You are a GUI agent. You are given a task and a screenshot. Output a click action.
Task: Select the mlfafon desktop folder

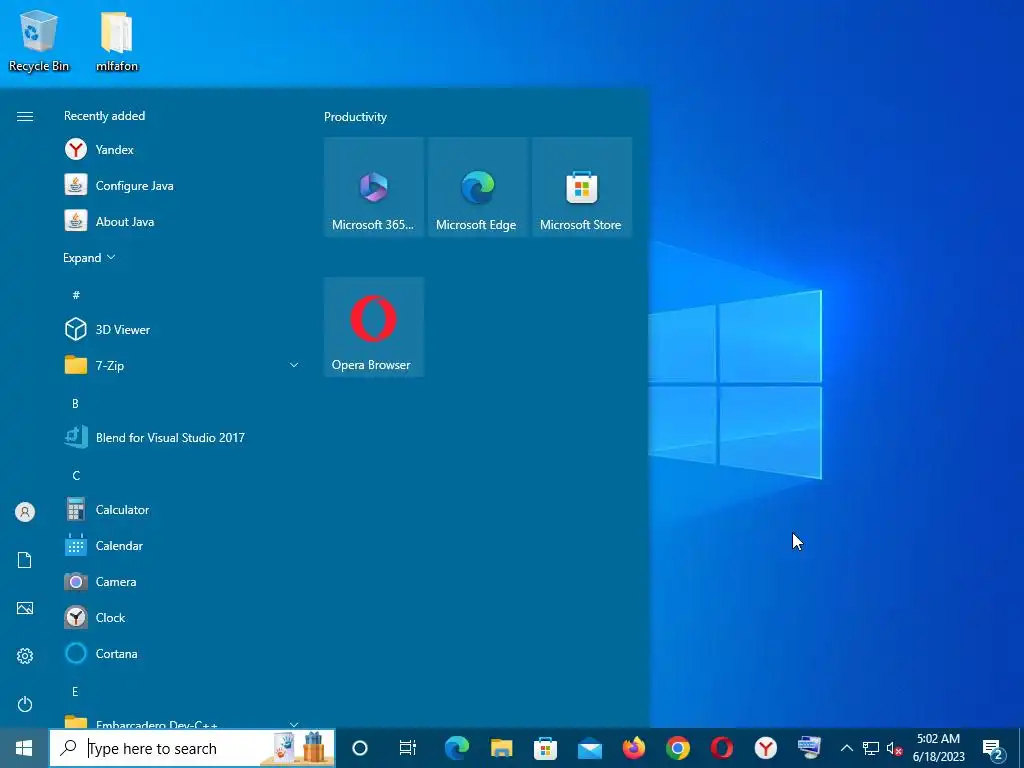point(117,40)
